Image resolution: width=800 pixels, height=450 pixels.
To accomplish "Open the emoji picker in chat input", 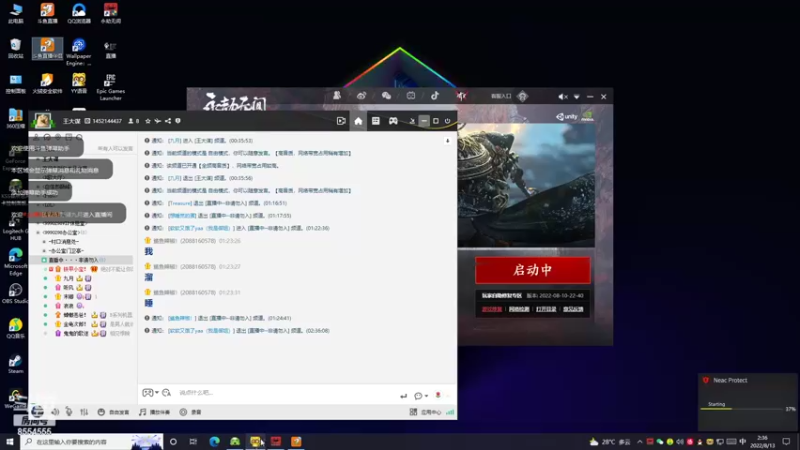I will (147, 392).
